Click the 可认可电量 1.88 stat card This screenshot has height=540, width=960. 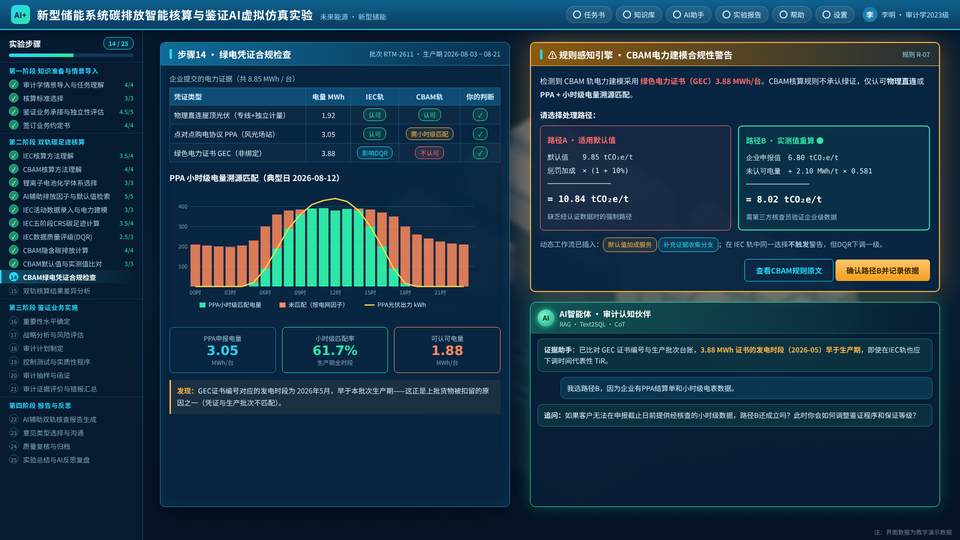coord(447,350)
